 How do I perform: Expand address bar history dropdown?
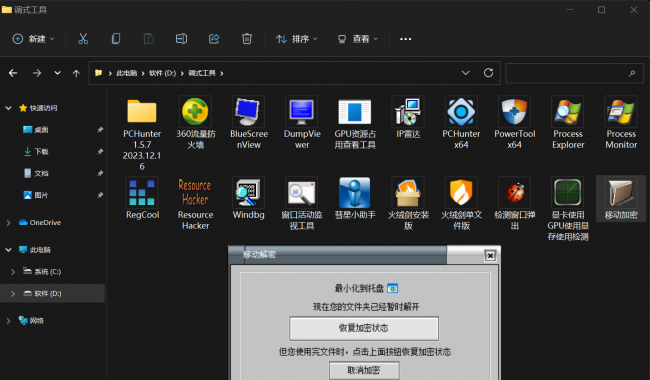tap(466, 73)
